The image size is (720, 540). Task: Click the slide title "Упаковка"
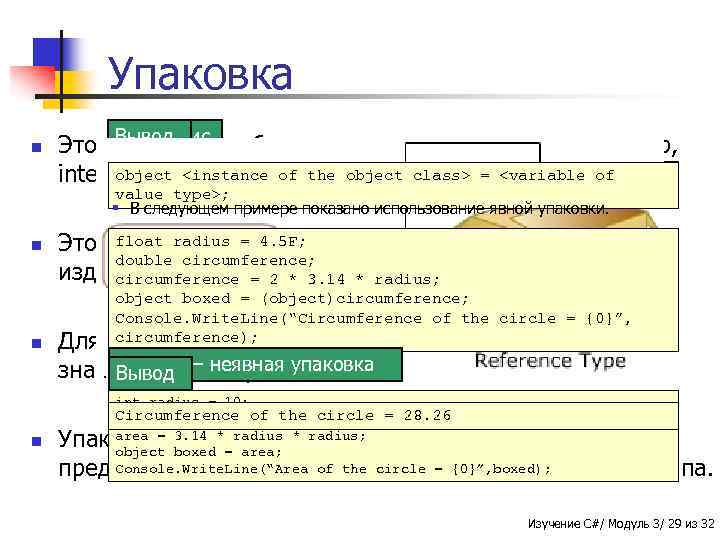(200, 75)
